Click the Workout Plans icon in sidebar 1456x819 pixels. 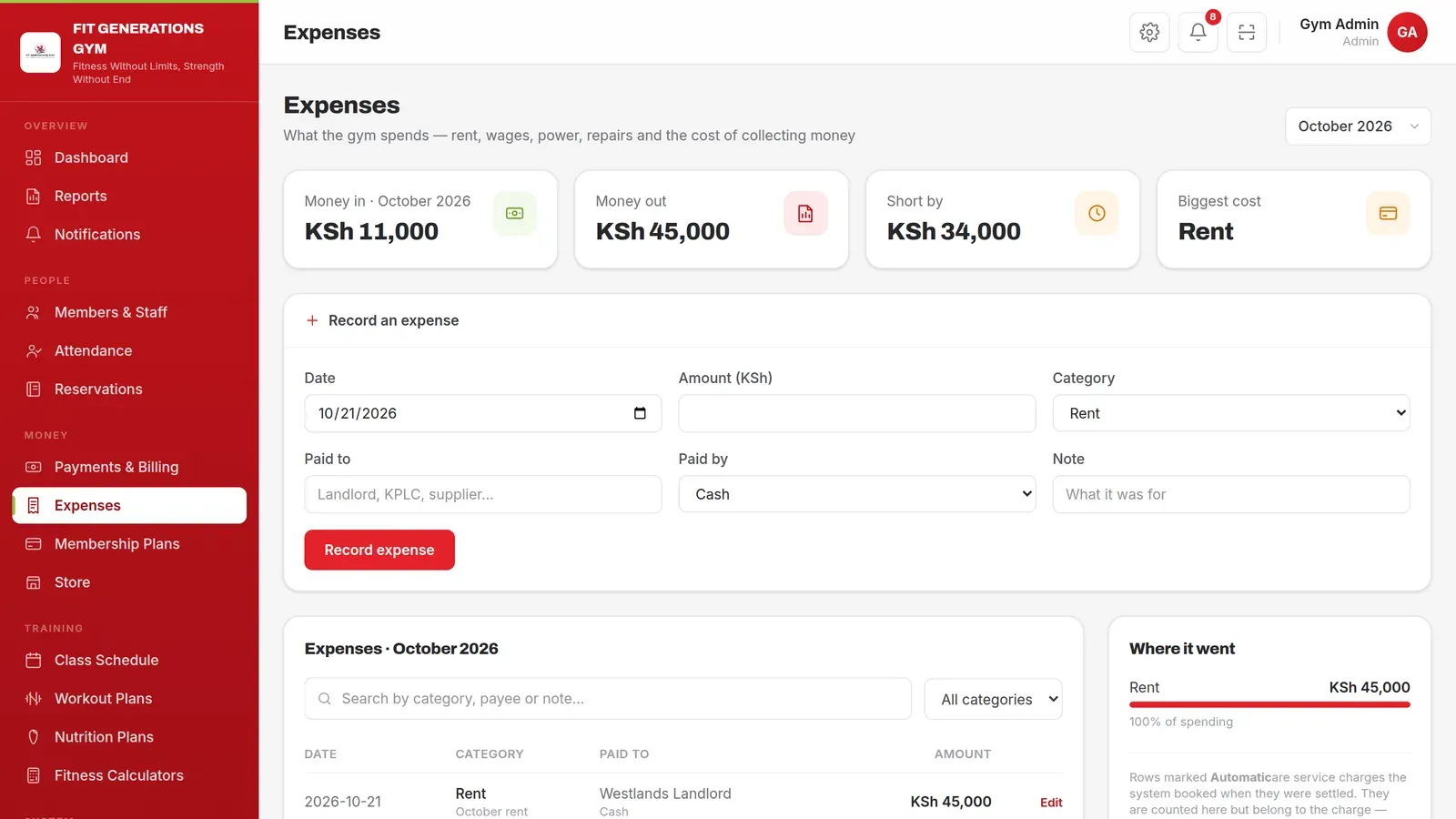coord(34,699)
